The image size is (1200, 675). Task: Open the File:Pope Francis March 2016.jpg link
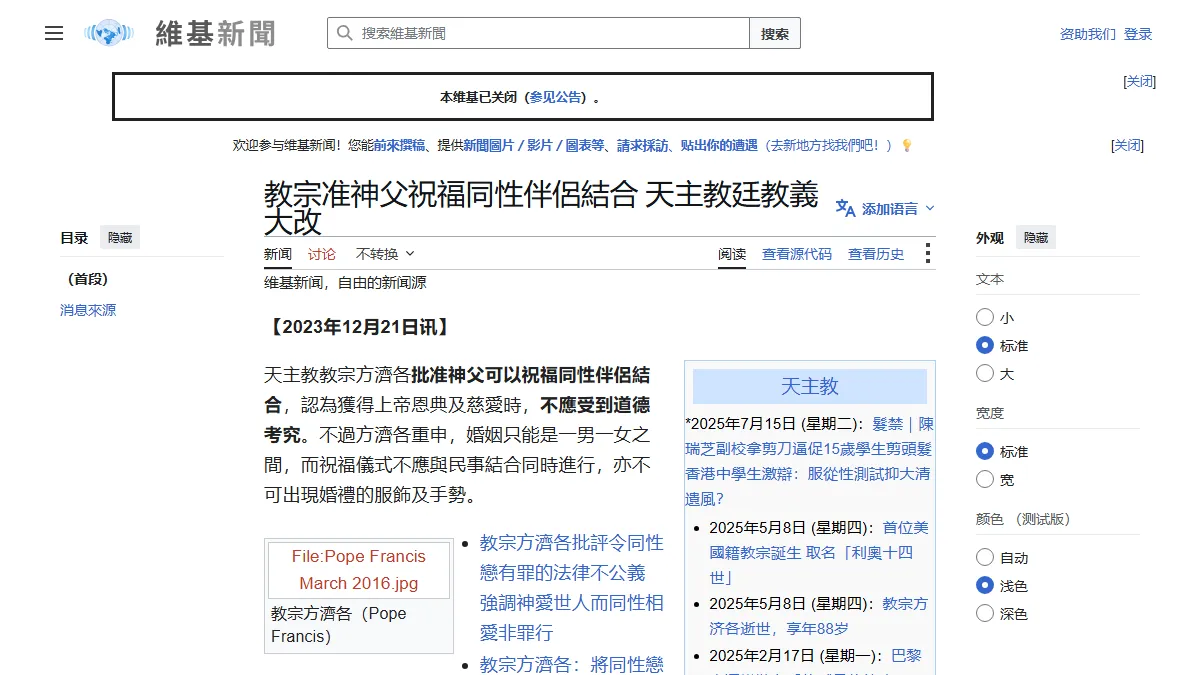click(x=359, y=570)
